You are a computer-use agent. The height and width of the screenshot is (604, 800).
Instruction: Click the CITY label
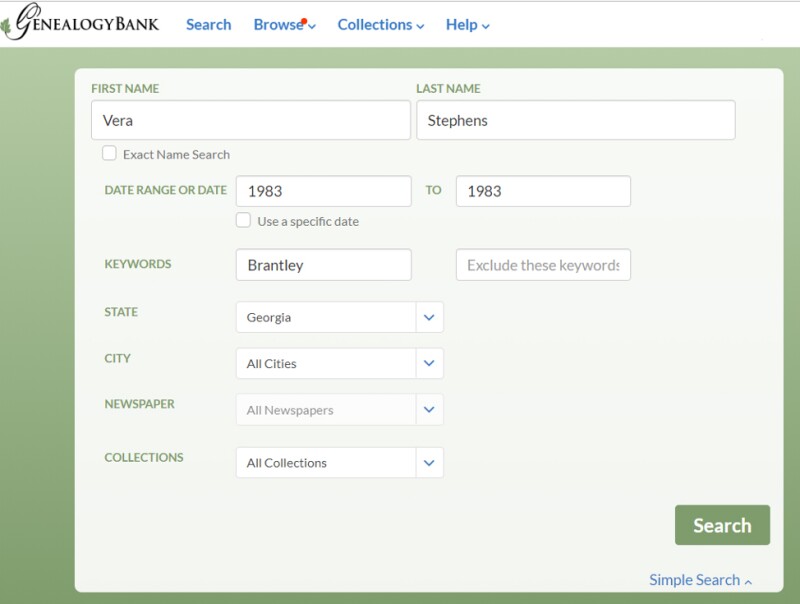117,359
